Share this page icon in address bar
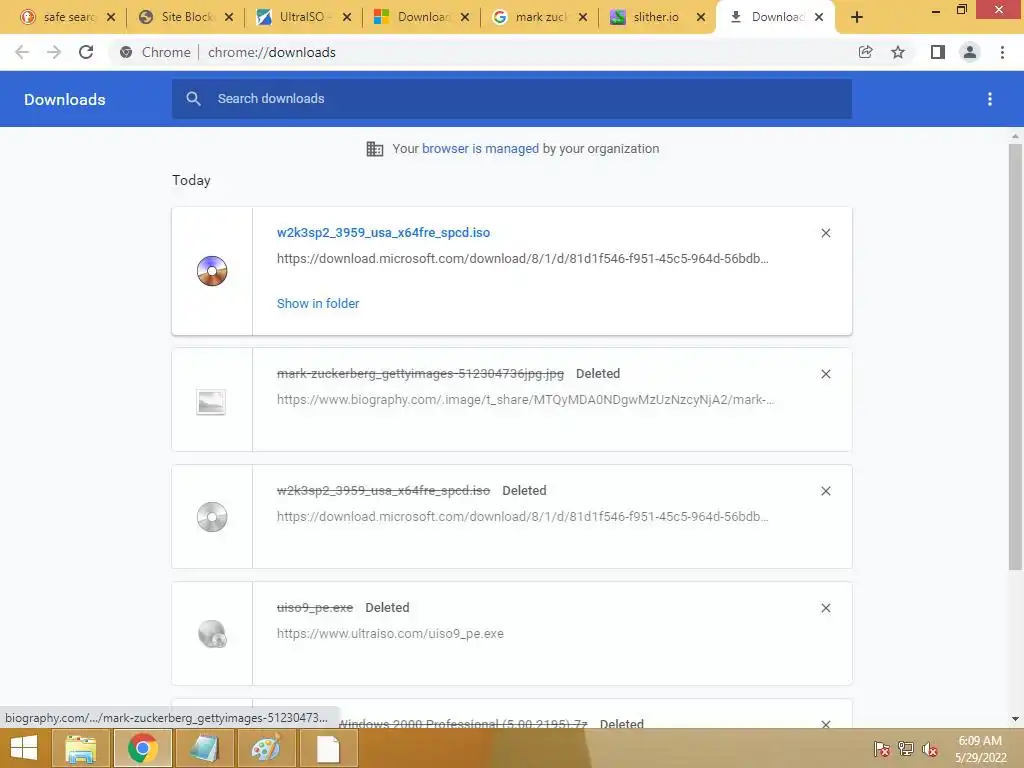 865,52
